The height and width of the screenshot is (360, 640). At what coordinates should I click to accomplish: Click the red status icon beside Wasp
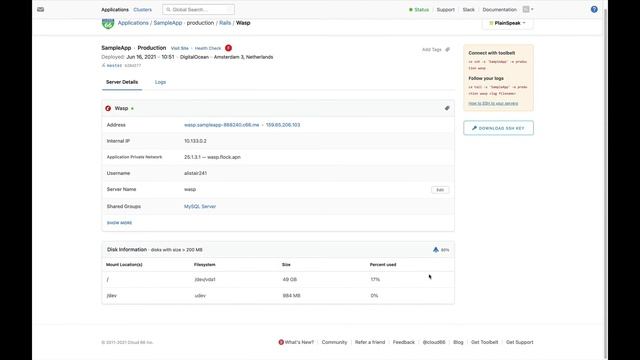[108, 108]
